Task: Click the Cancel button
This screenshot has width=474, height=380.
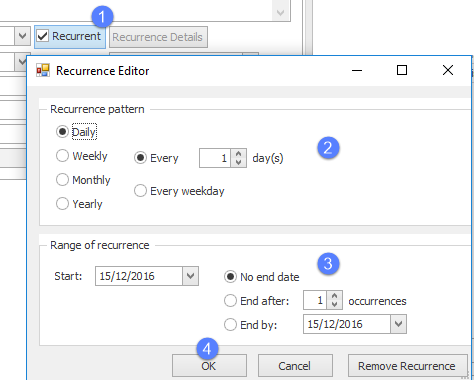Action: [x=295, y=366]
